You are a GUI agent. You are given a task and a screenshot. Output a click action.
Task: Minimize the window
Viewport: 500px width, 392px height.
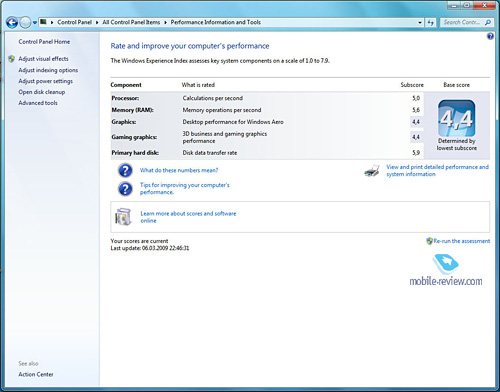click(454, 5)
